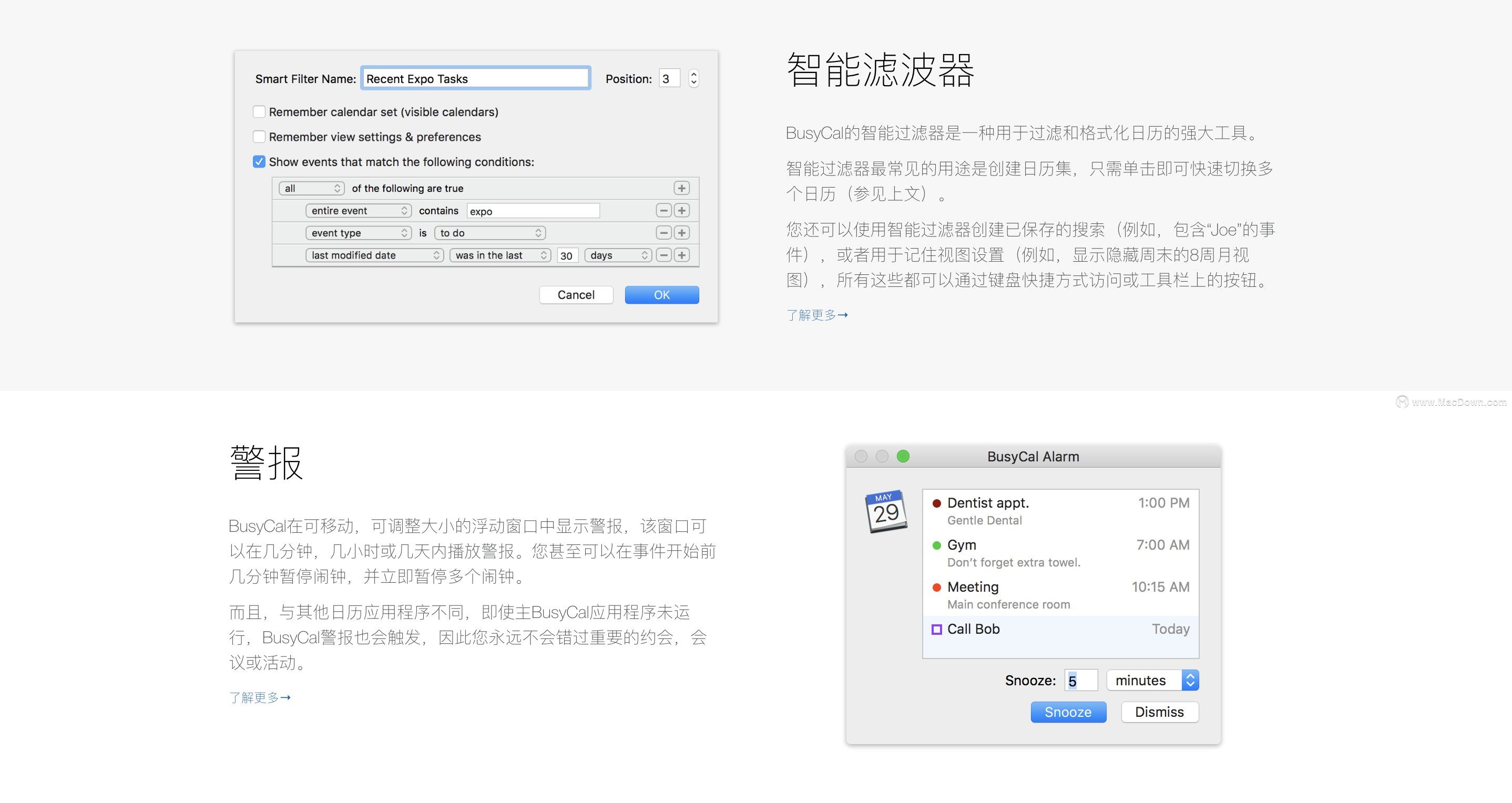
Task: Click the orange dot beside Meeting
Action: click(937, 587)
